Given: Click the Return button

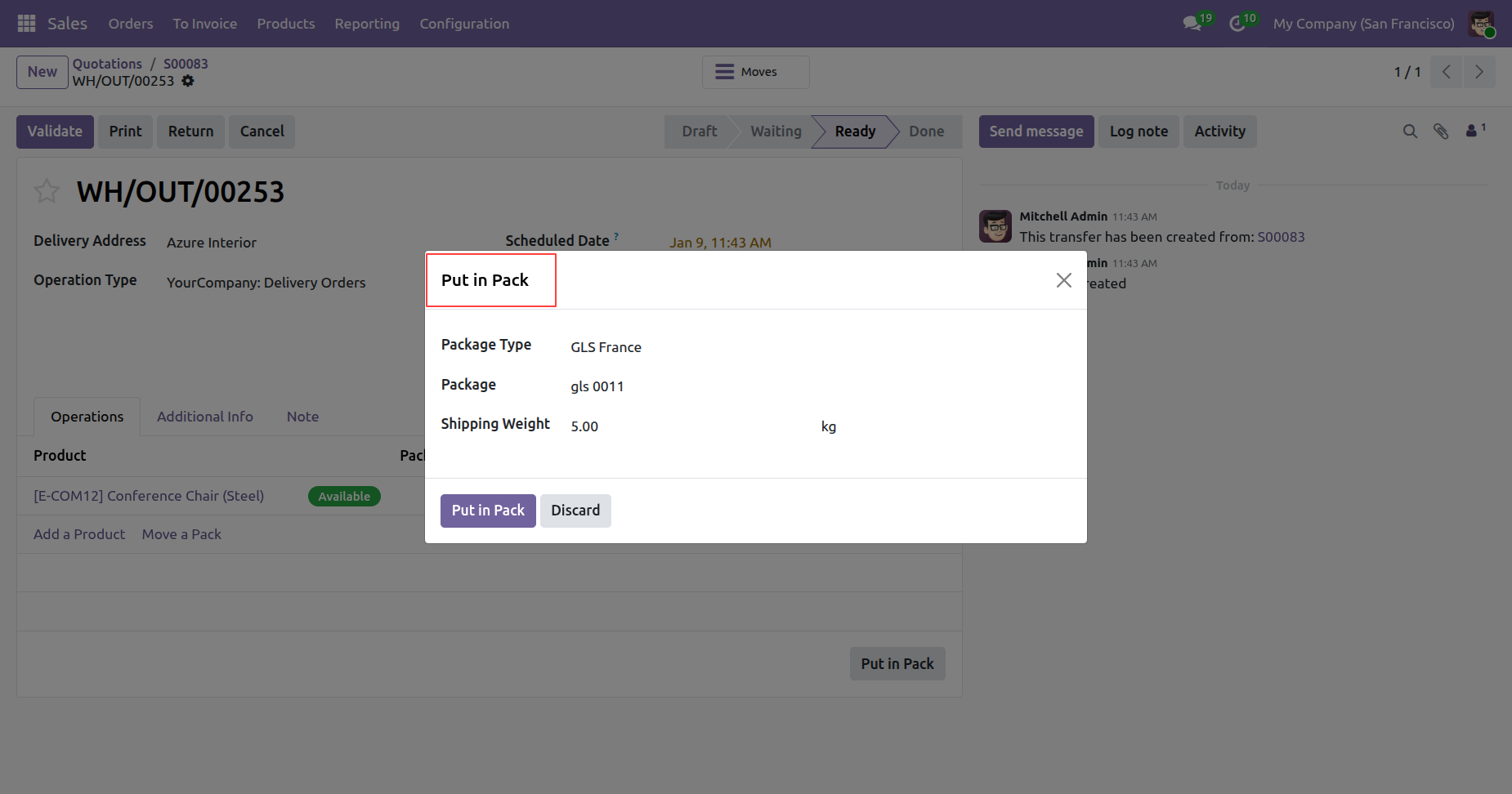Looking at the screenshot, I should pyautogui.click(x=191, y=132).
